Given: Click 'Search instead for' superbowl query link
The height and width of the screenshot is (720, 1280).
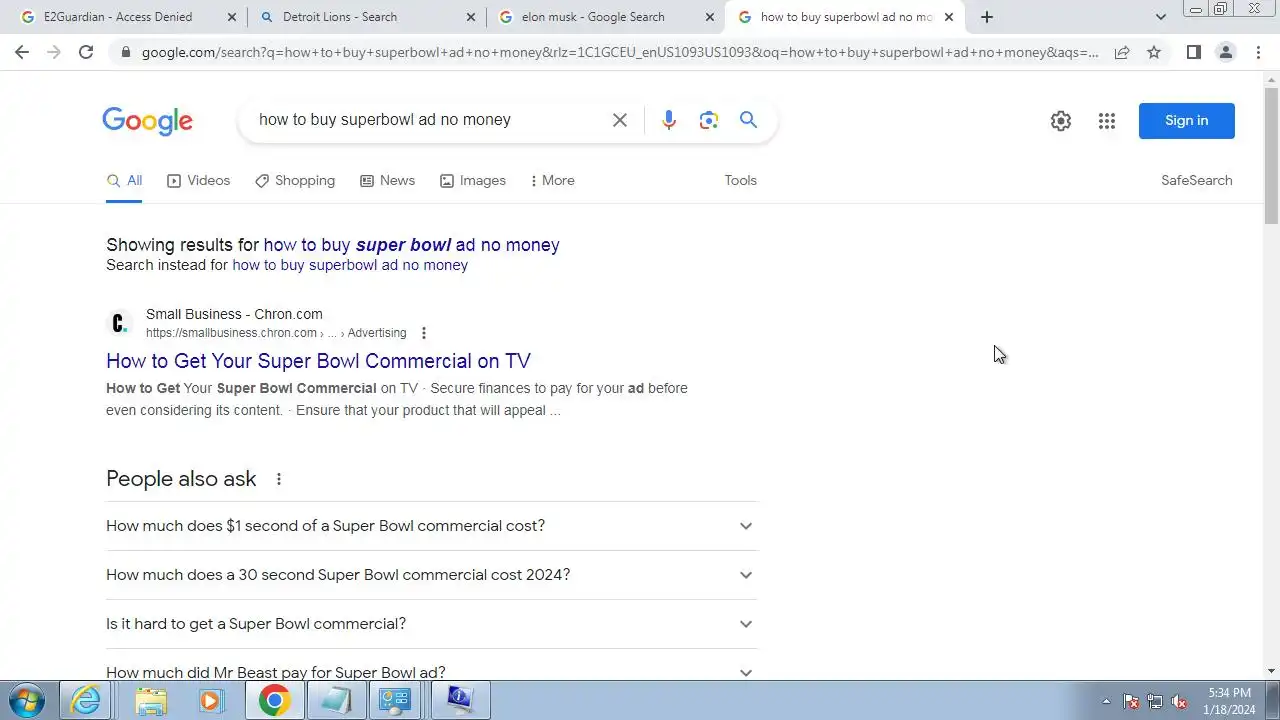Looking at the screenshot, I should (x=350, y=265).
